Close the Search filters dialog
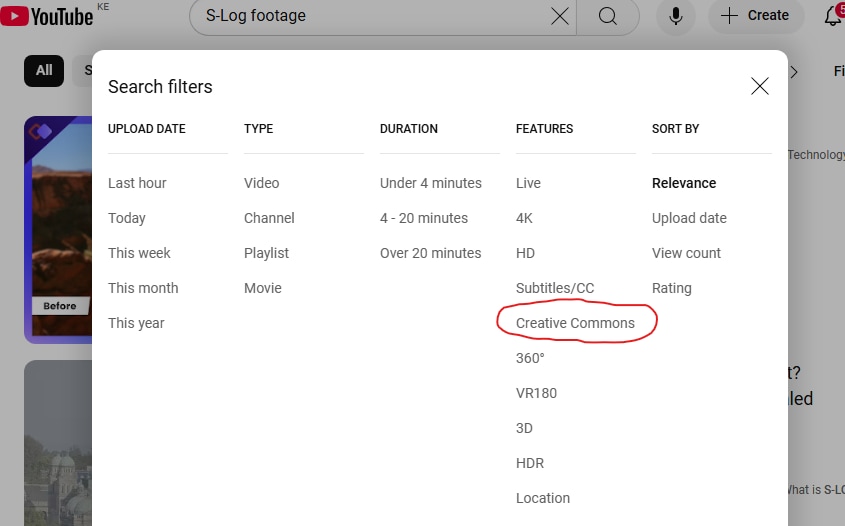Screen dimensions: 845x526 pyautogui.click(x=760, y=86)
